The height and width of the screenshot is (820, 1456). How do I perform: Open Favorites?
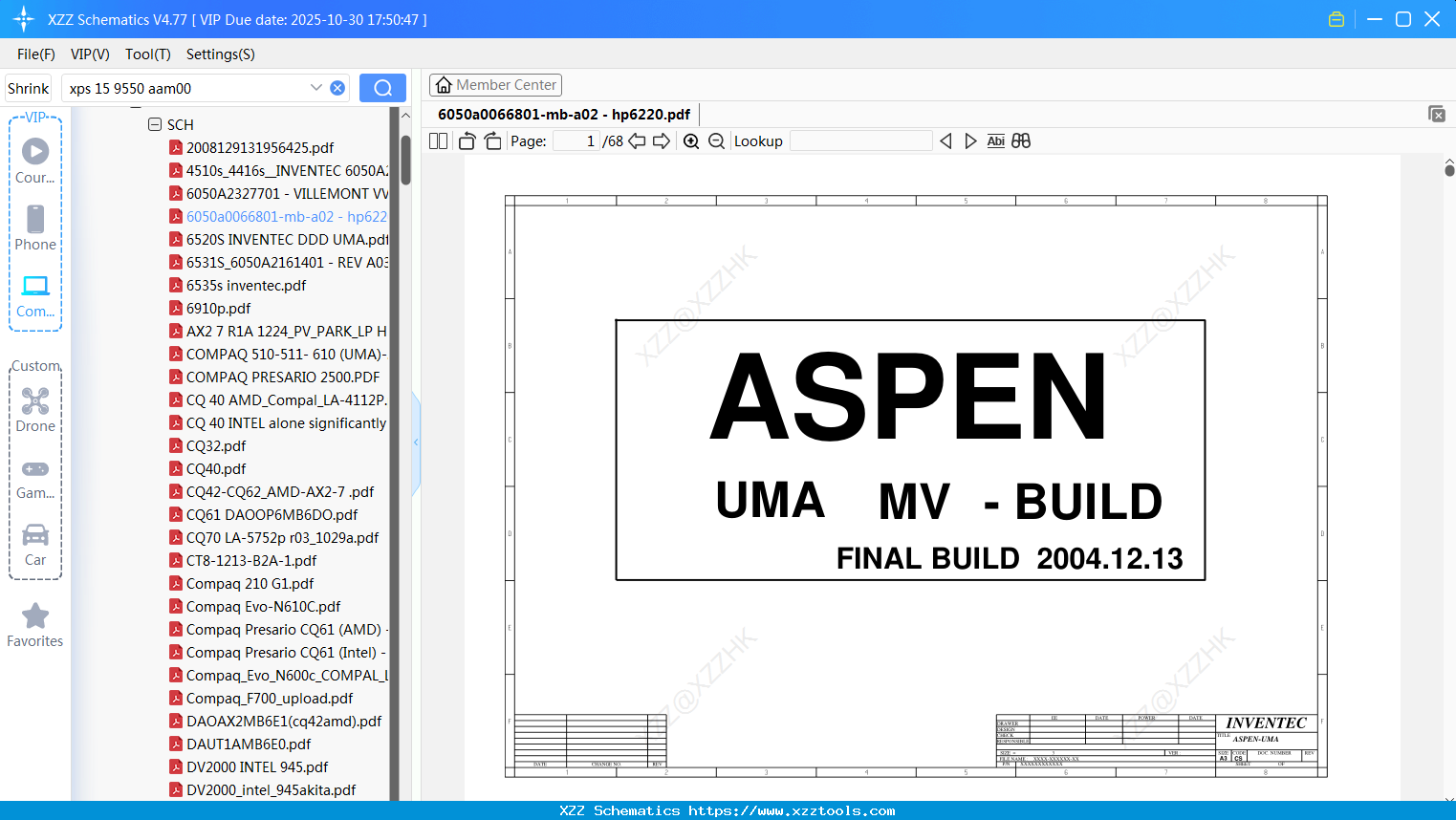(x=35, y=625)
